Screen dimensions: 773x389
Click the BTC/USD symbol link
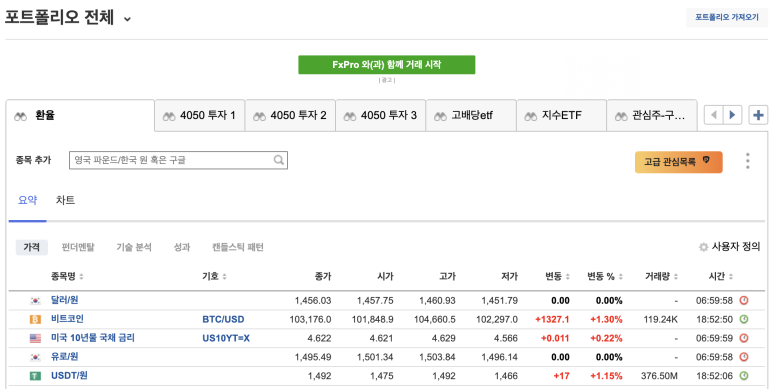(x=223, y=319)
